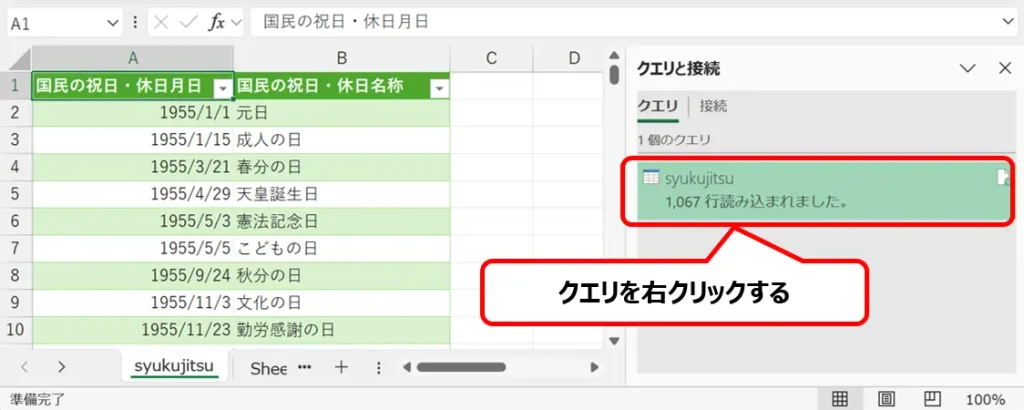This screenshot has width=1024, height=410.
Task: Select all cells via corner triangle
Action: coord(20,61)
